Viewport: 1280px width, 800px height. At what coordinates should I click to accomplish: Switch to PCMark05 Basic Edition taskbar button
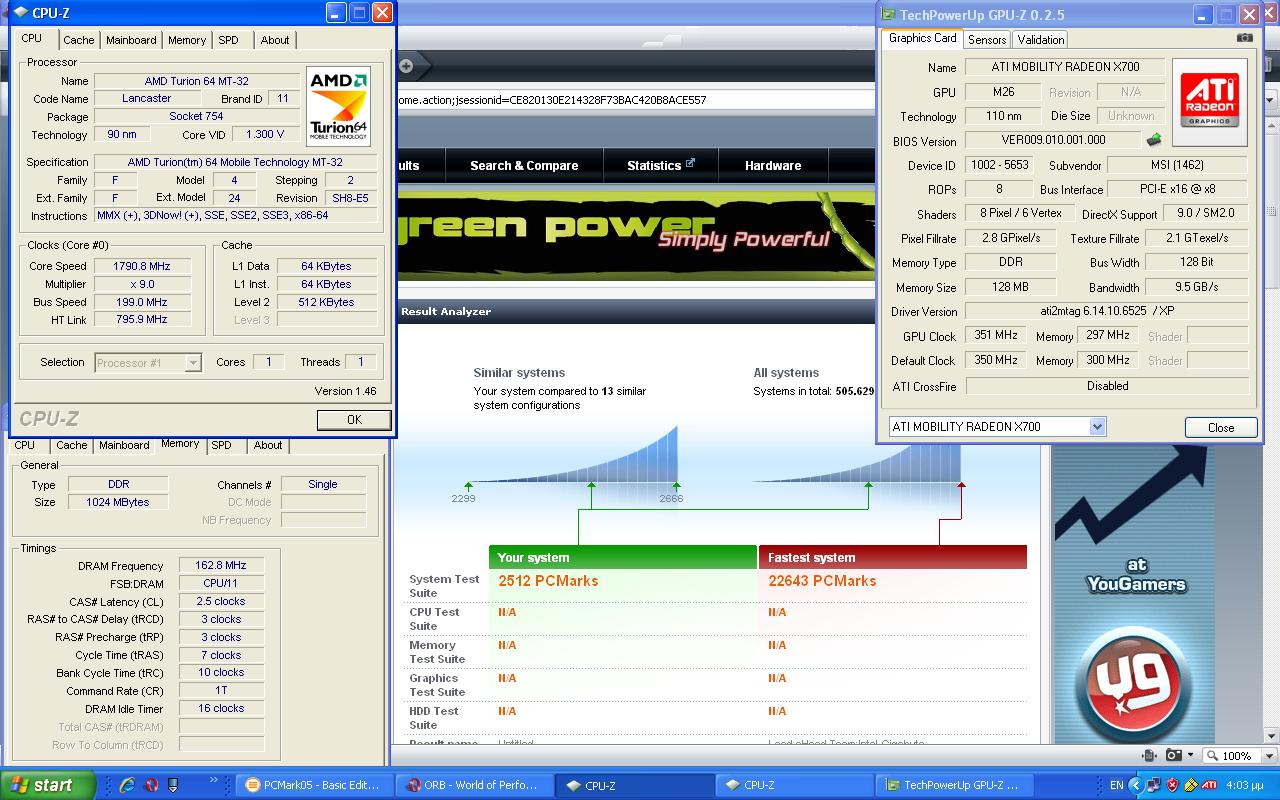coord(314,785)
